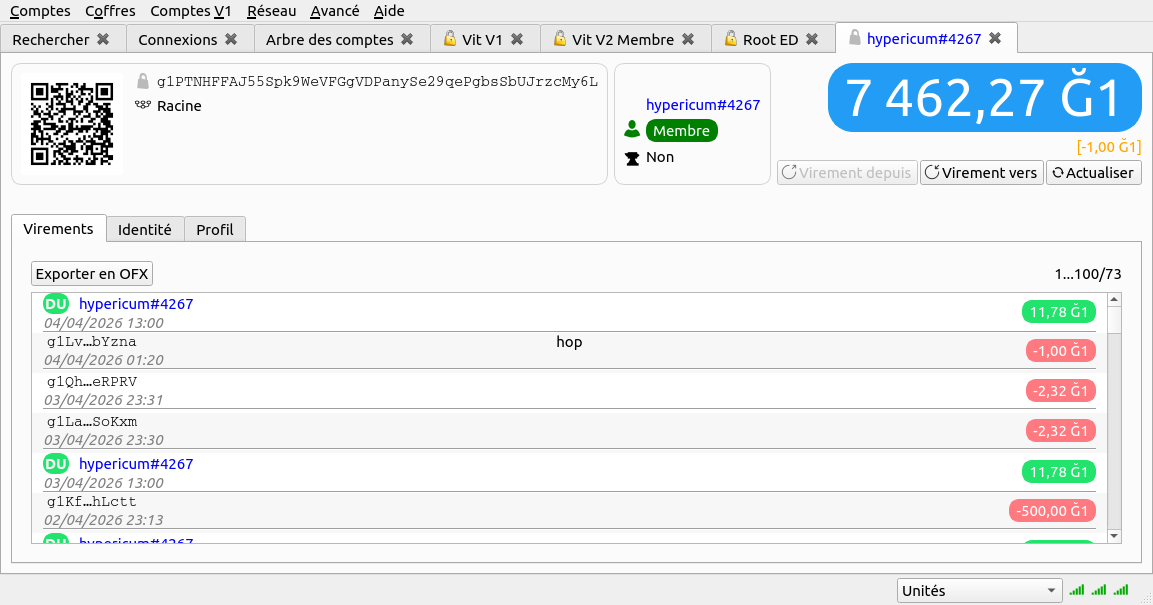Click the lock icon beside the account address
The height and width of the screenshot is (605, 1153).
(143, 81)
